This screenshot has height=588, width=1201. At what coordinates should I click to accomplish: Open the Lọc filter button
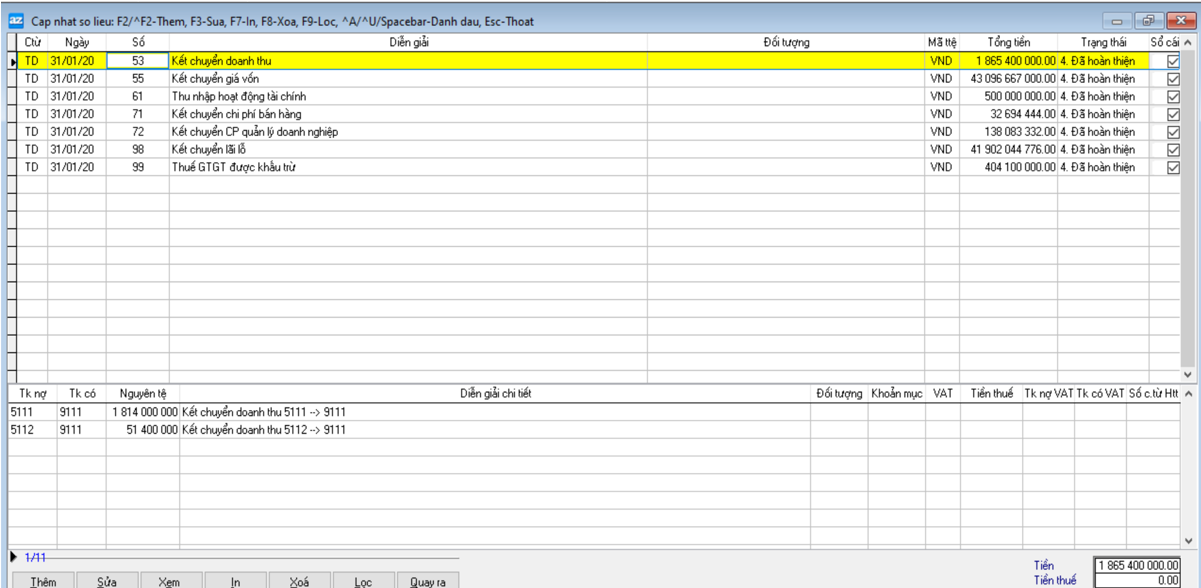[363, 581]
